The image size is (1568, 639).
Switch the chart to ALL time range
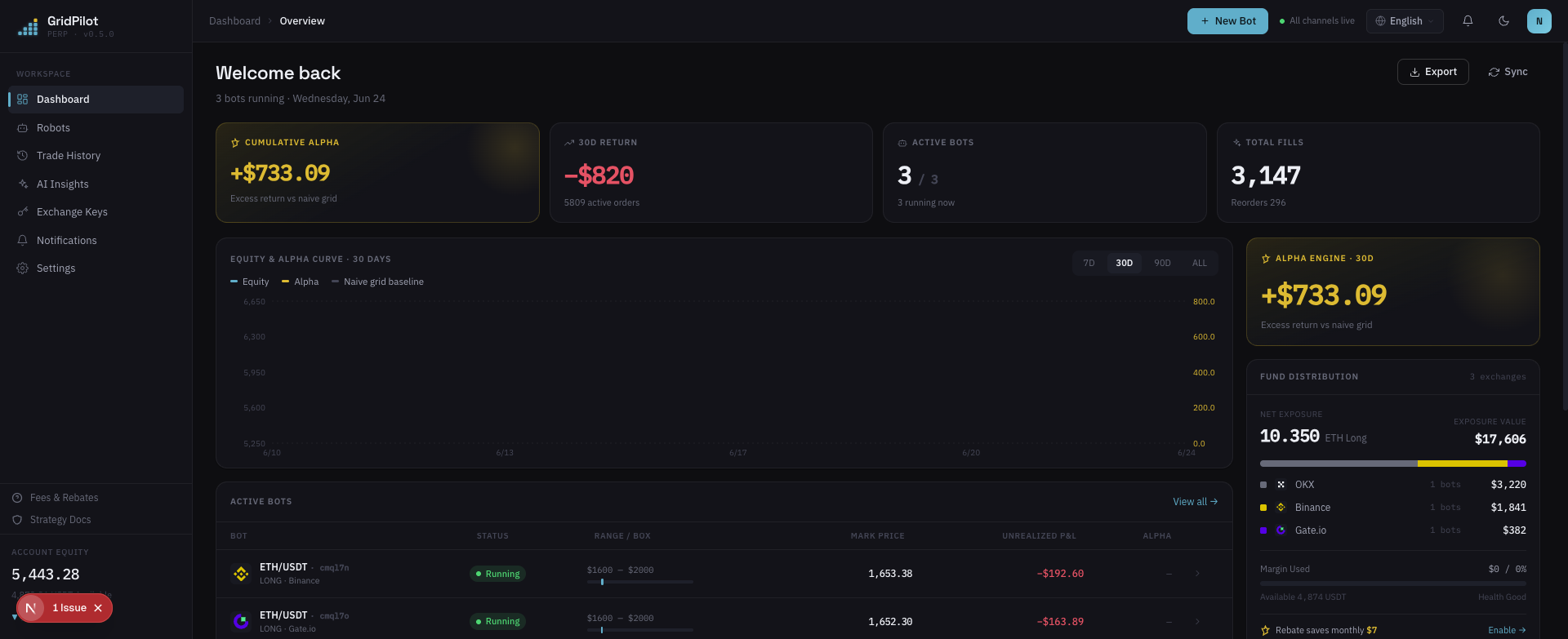pyautogui.click(x=1199, y=263)
